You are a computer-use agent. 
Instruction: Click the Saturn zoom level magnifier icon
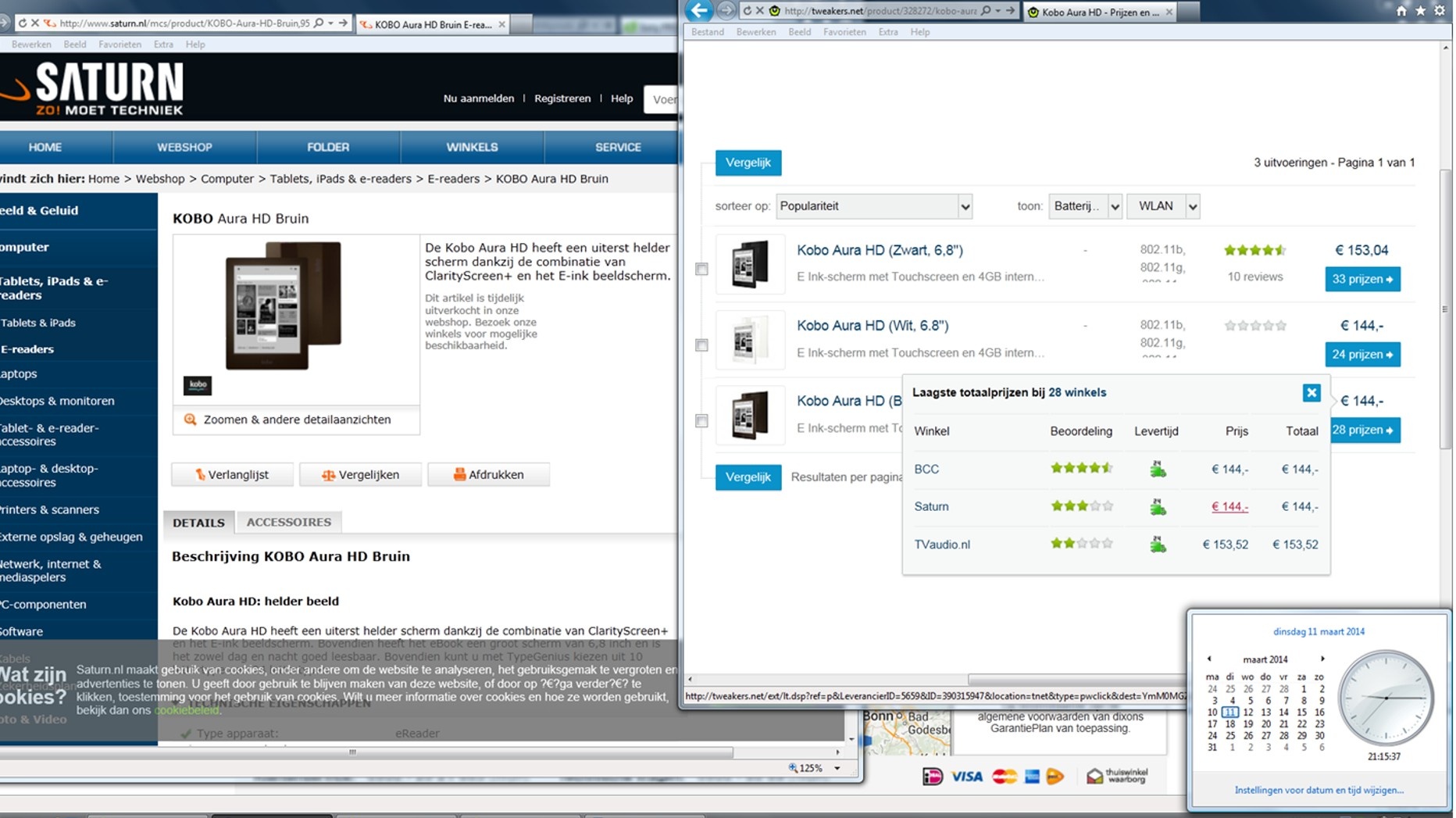pyautogui.click(x=793, y=768)
